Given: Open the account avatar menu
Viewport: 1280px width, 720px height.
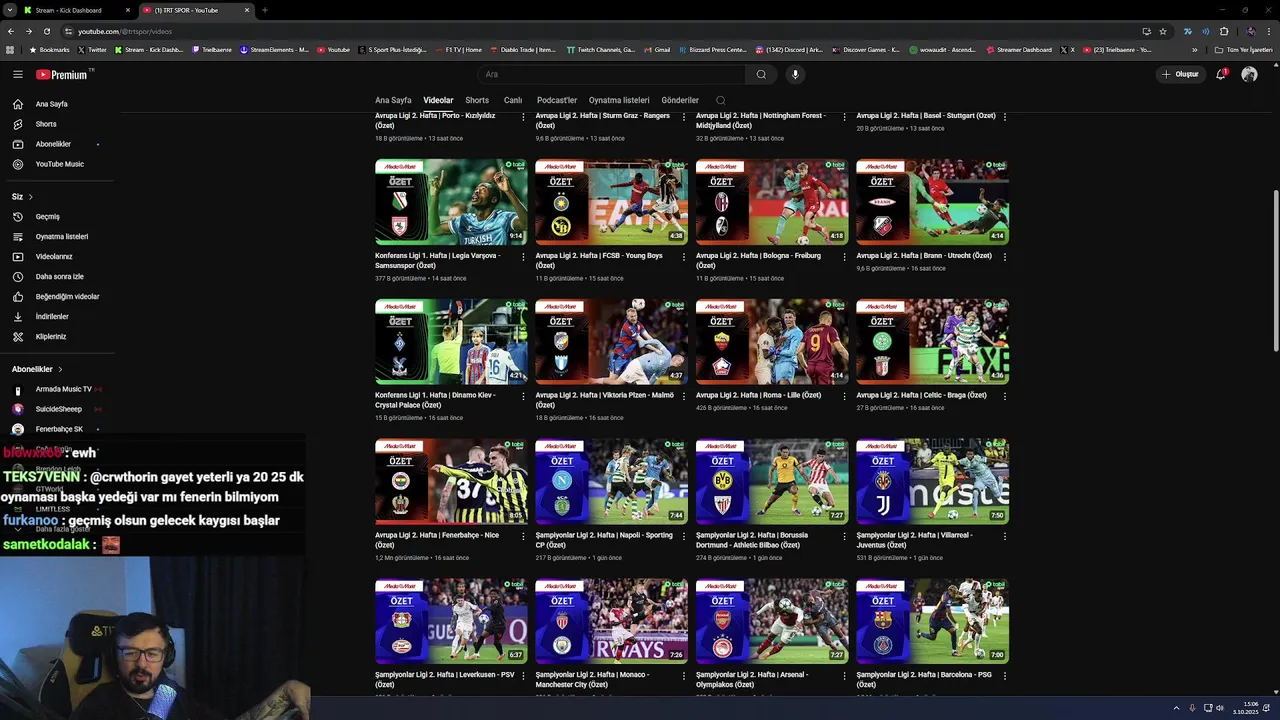Looking at the screenshot, I should (x=1249, y=74).
